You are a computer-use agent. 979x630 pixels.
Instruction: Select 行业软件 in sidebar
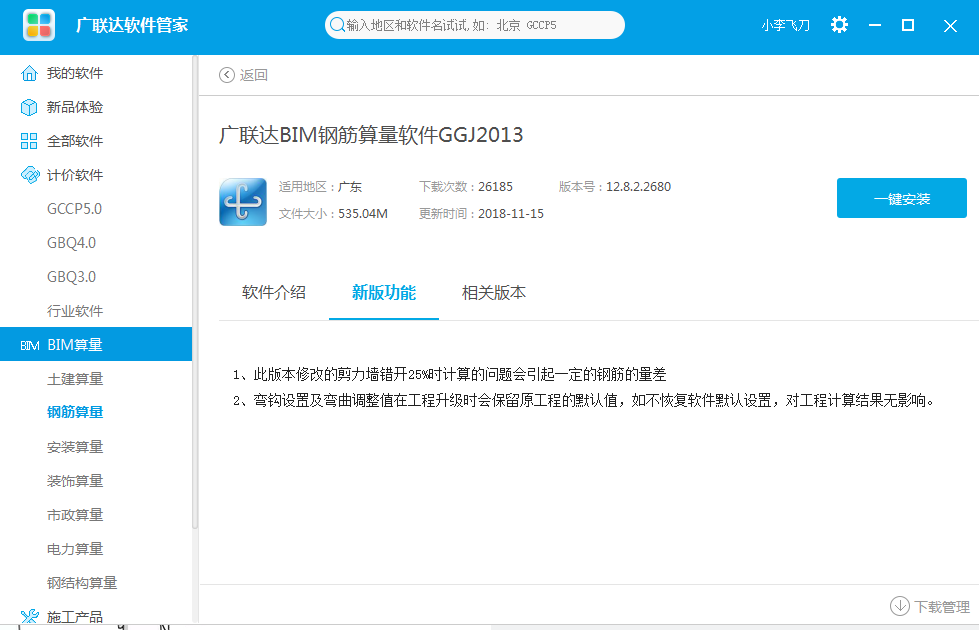coord(75,311)
